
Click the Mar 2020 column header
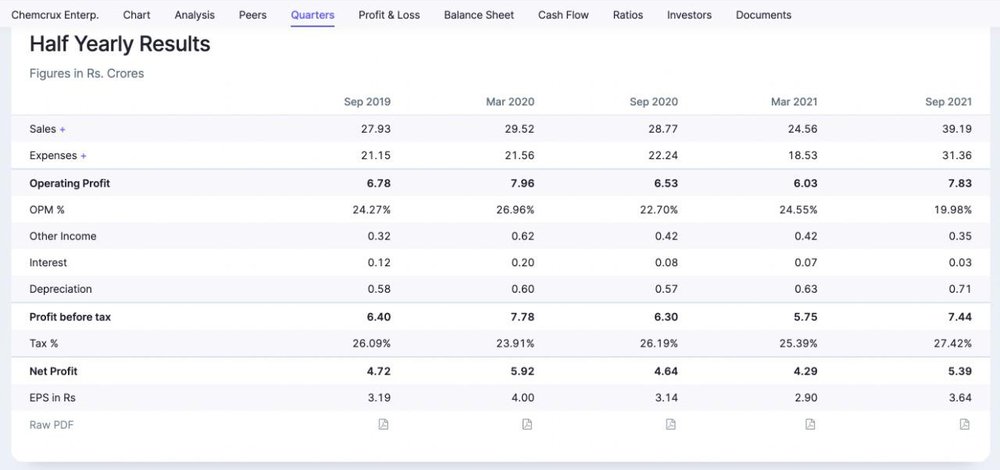510,101
